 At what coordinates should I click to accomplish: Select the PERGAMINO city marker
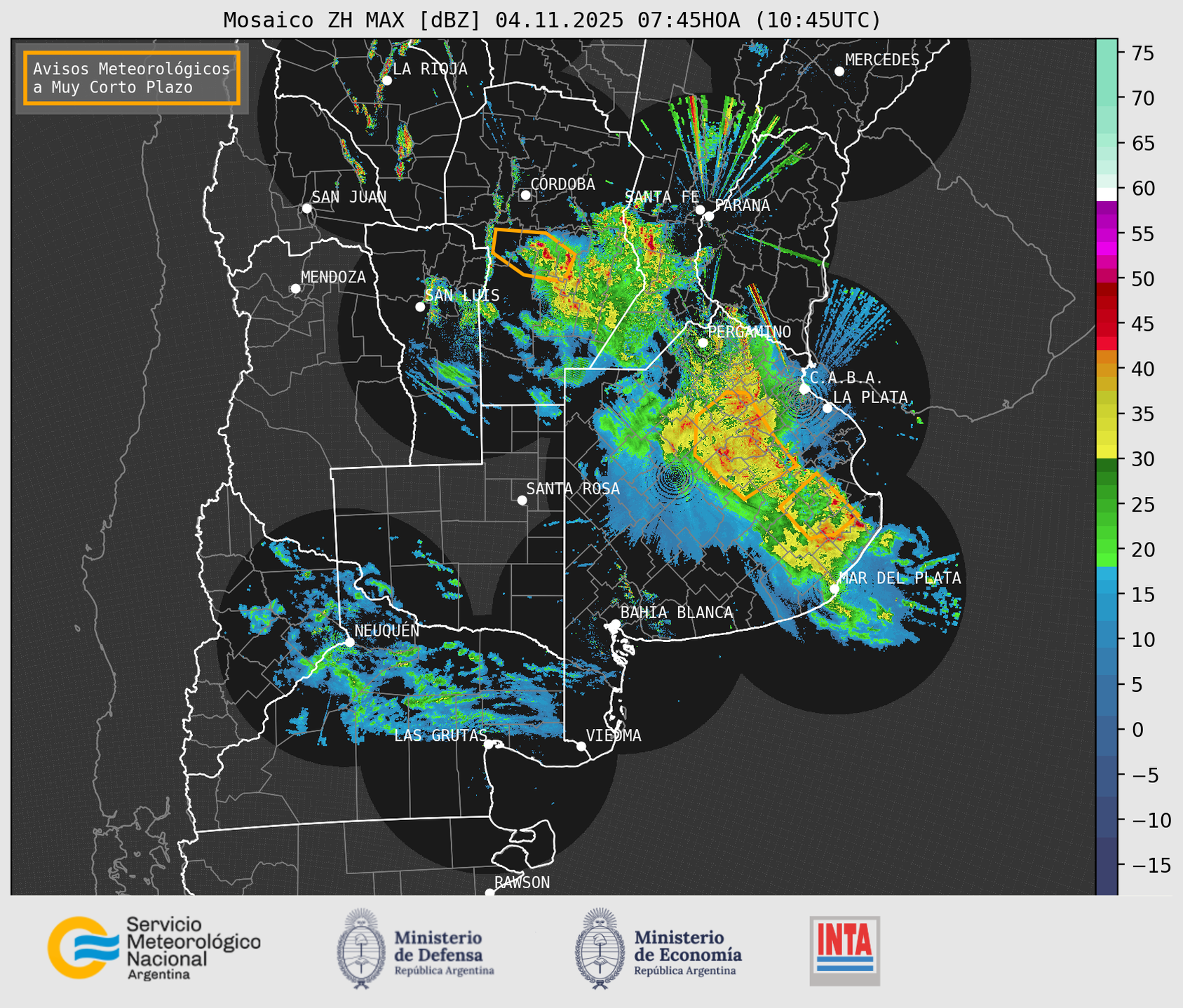703,343
